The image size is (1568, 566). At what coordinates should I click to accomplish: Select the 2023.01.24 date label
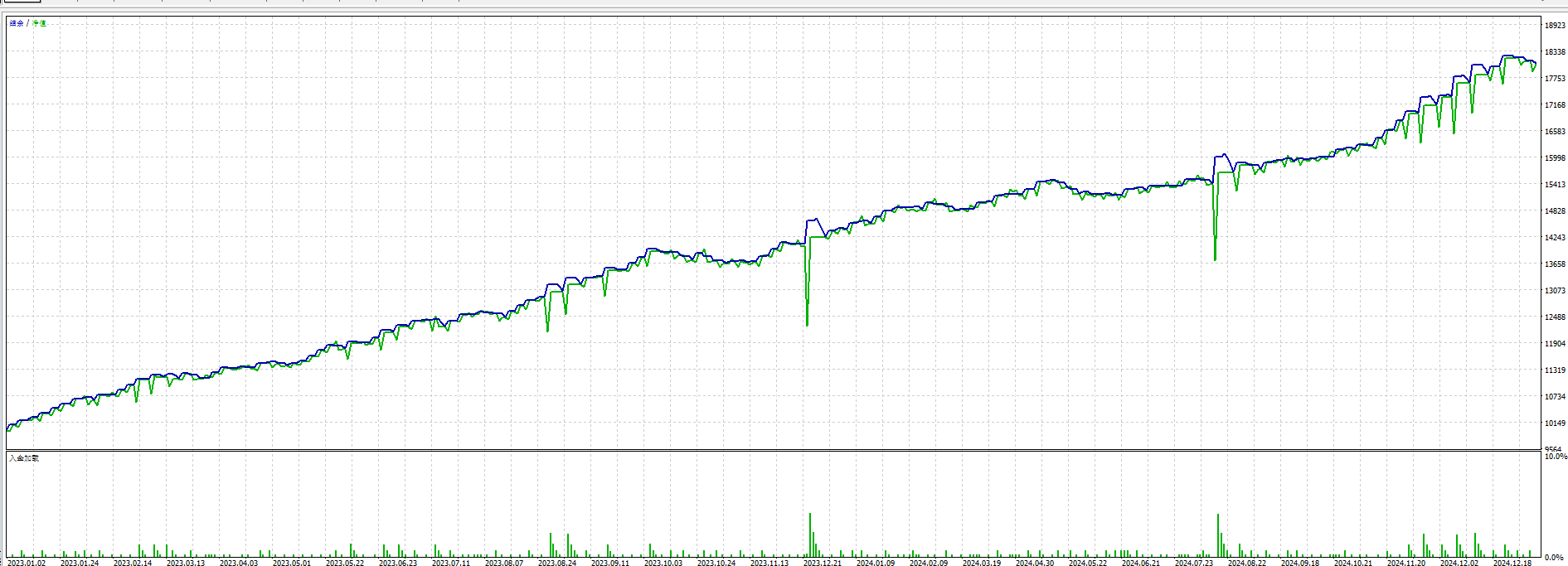point(80,563)
